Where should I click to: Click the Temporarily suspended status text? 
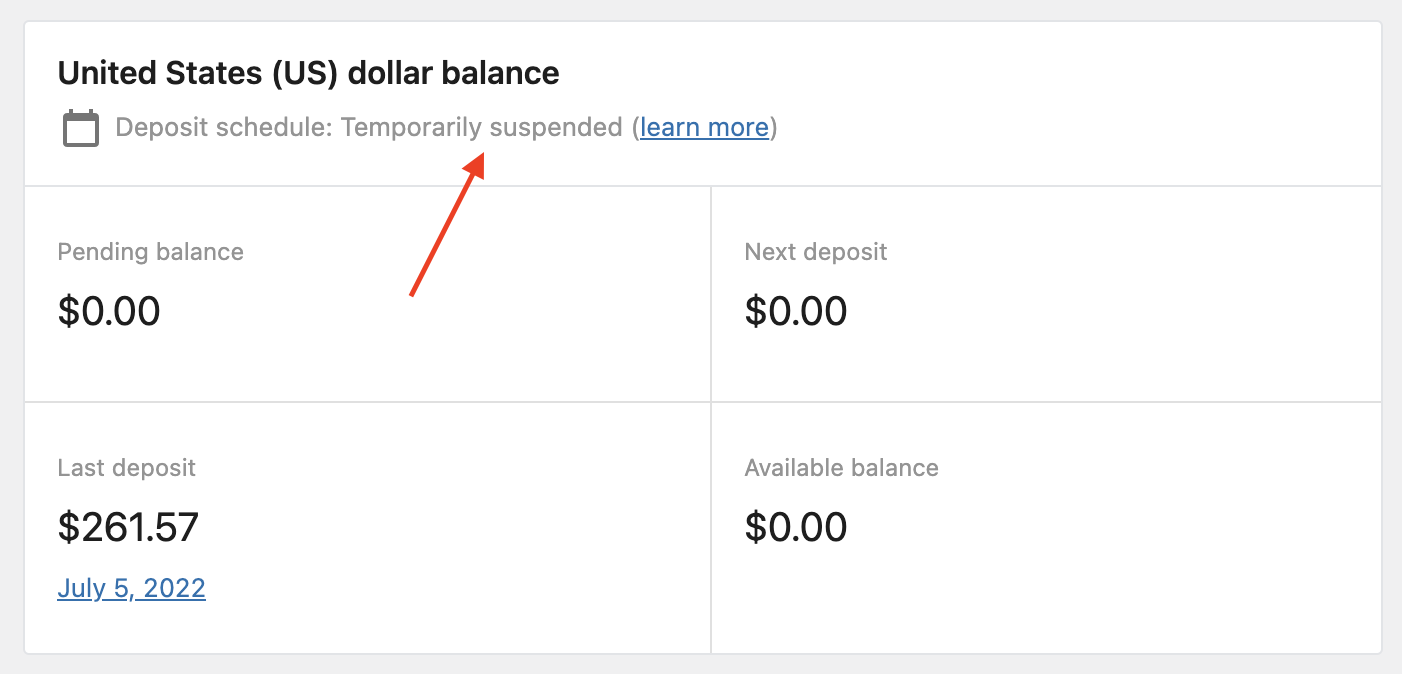[482, 127]
